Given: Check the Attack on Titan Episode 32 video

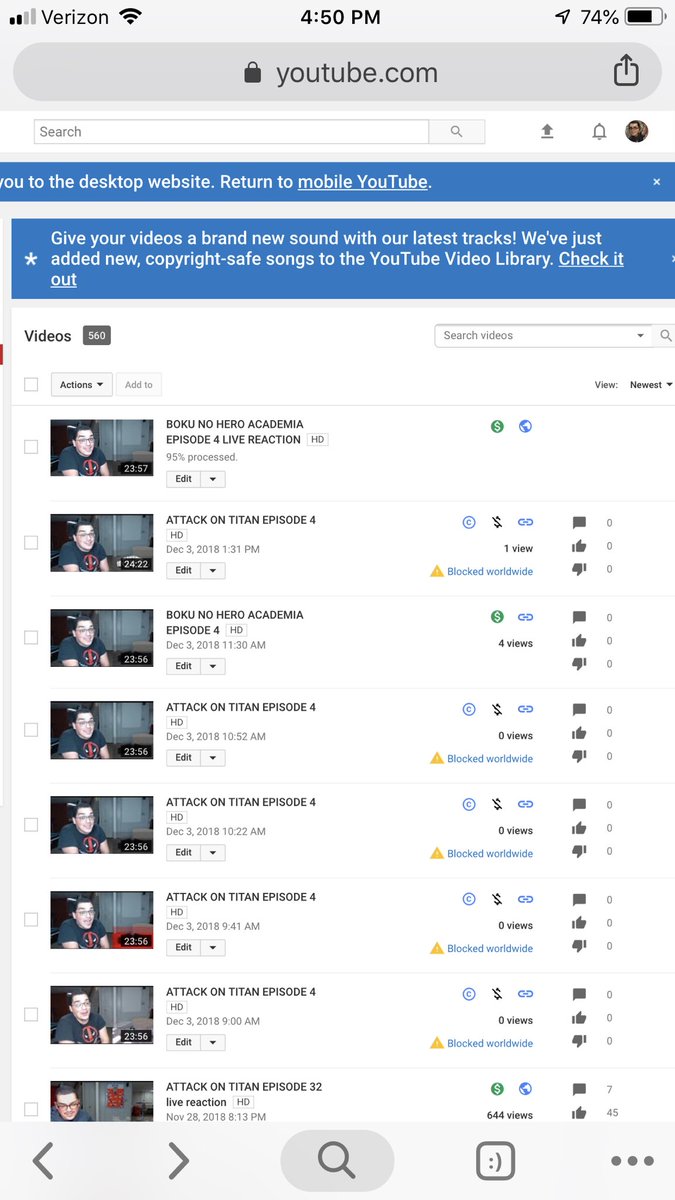Looking at the screenshot, I should [31, 1109].
